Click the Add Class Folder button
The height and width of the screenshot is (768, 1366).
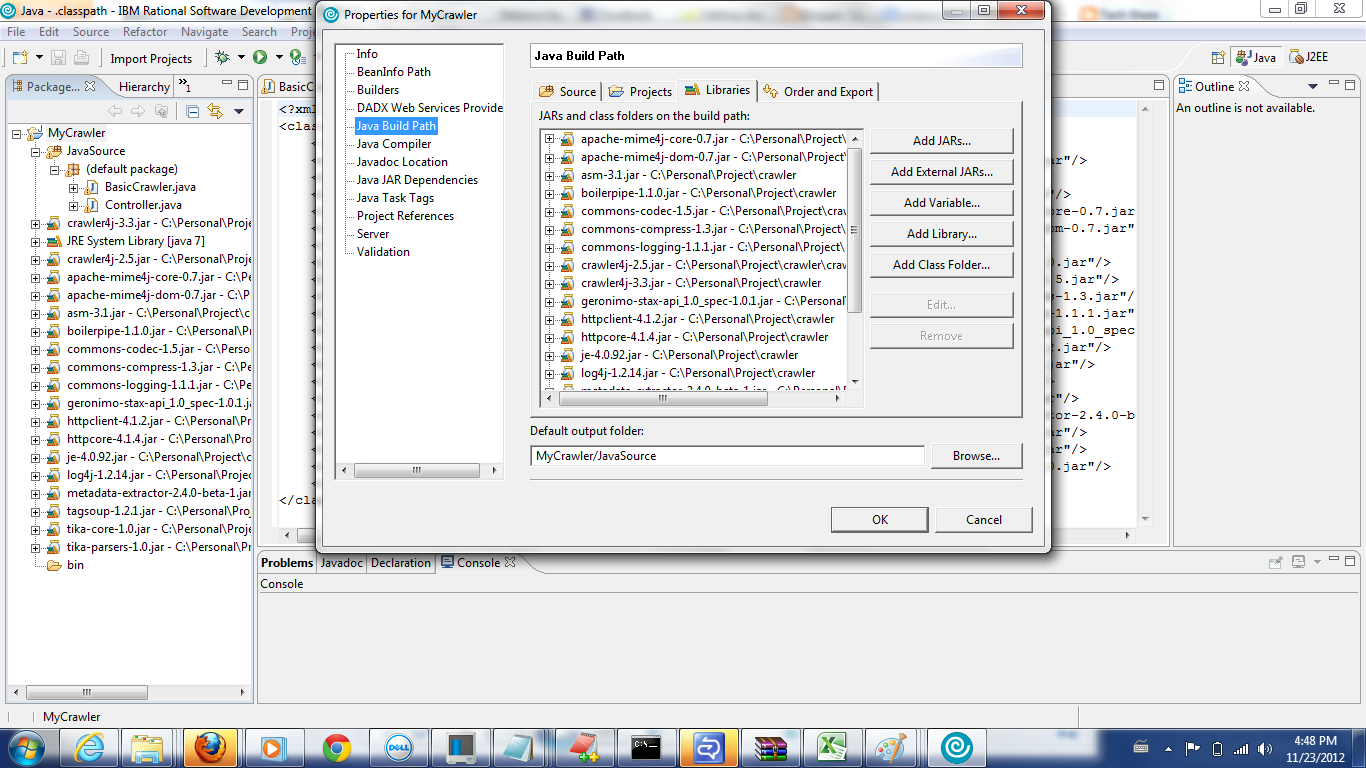[x=942, y=265]
